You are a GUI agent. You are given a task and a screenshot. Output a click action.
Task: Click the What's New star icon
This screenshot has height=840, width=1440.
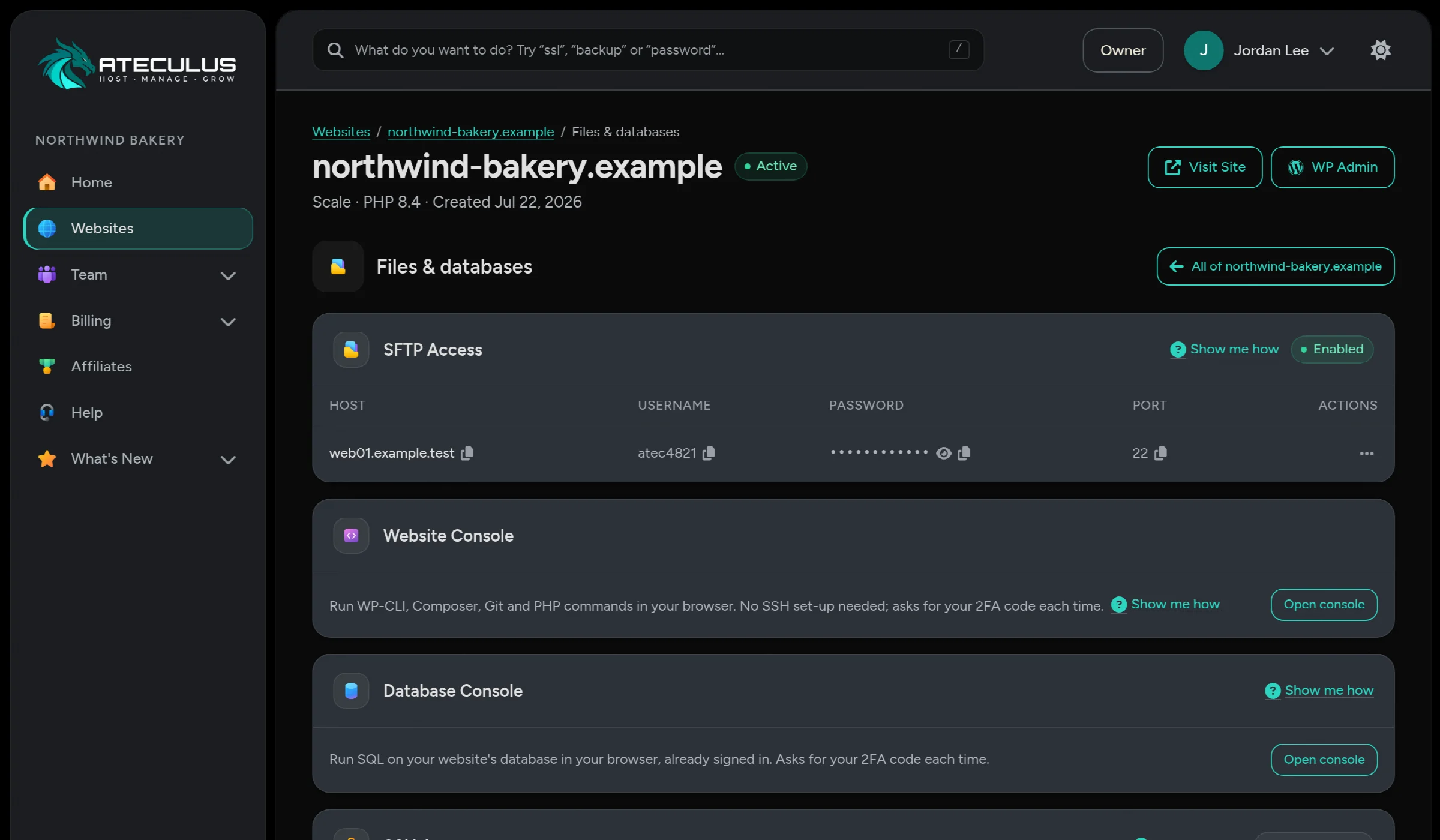pos(47,459)
